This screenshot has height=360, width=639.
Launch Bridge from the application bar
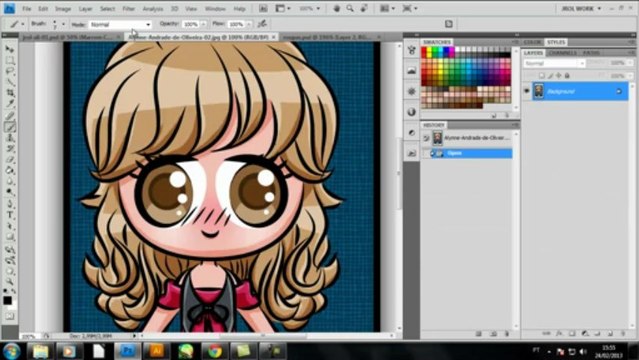(263, 8)
